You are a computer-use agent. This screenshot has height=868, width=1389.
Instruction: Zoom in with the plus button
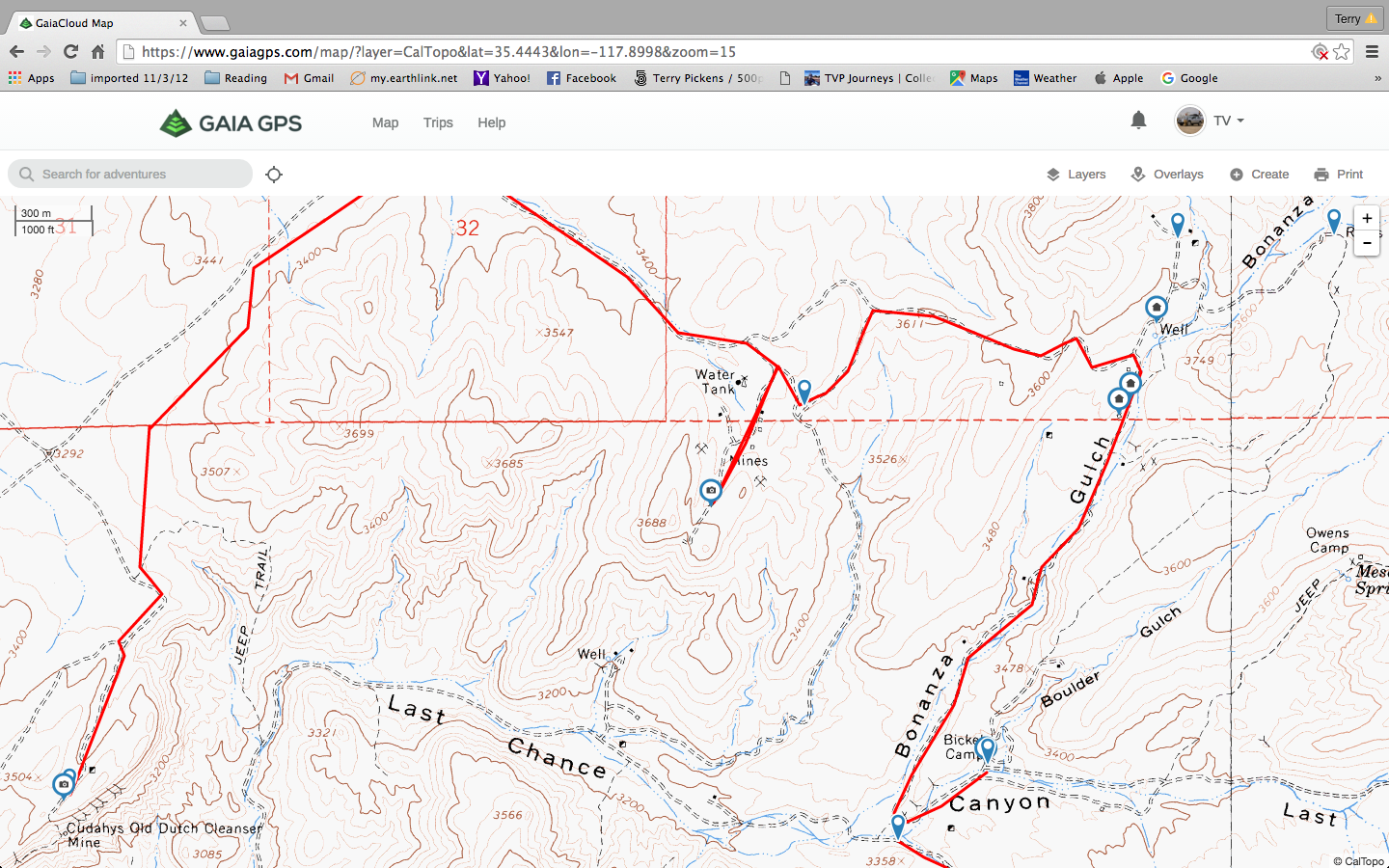(x=1366, y=219)
